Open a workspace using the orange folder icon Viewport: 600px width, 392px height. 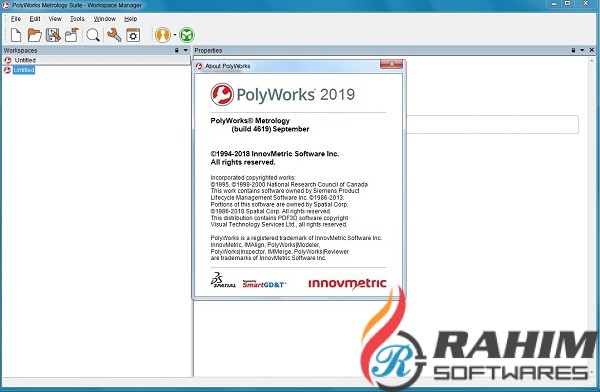click(x=34, y=35)
